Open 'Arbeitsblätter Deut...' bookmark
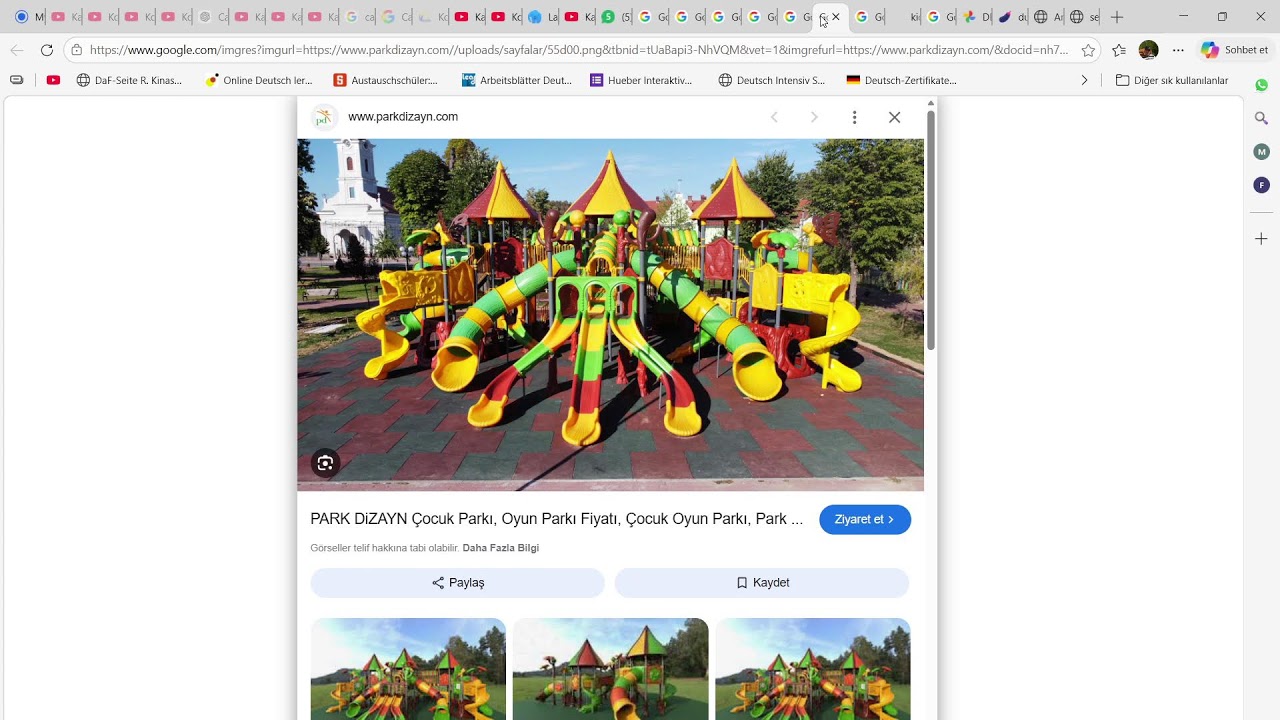Viewport: 1280px width, 720px height. (x=517, y=80)
